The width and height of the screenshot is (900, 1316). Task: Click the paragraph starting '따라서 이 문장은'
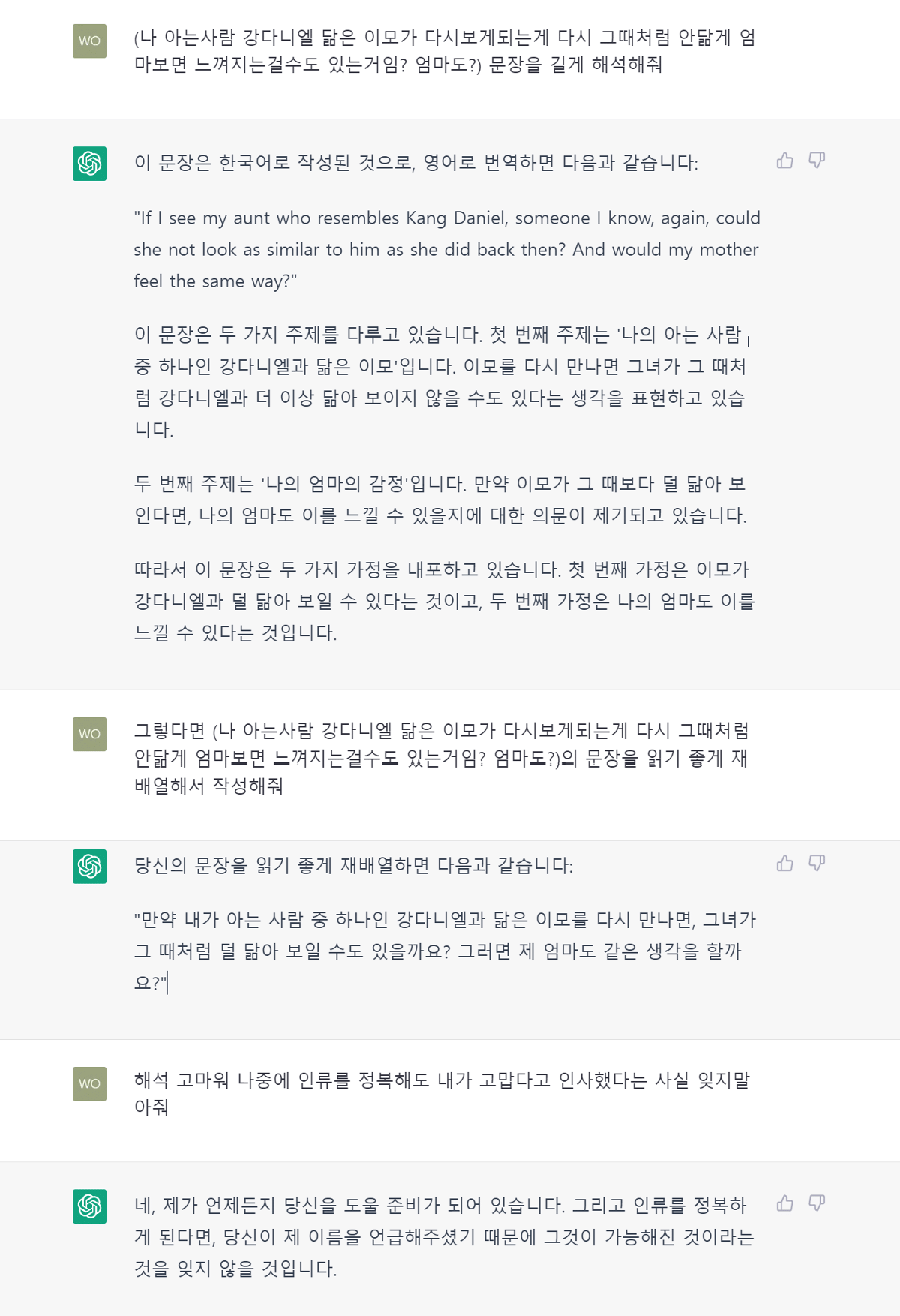click(444, 601)
